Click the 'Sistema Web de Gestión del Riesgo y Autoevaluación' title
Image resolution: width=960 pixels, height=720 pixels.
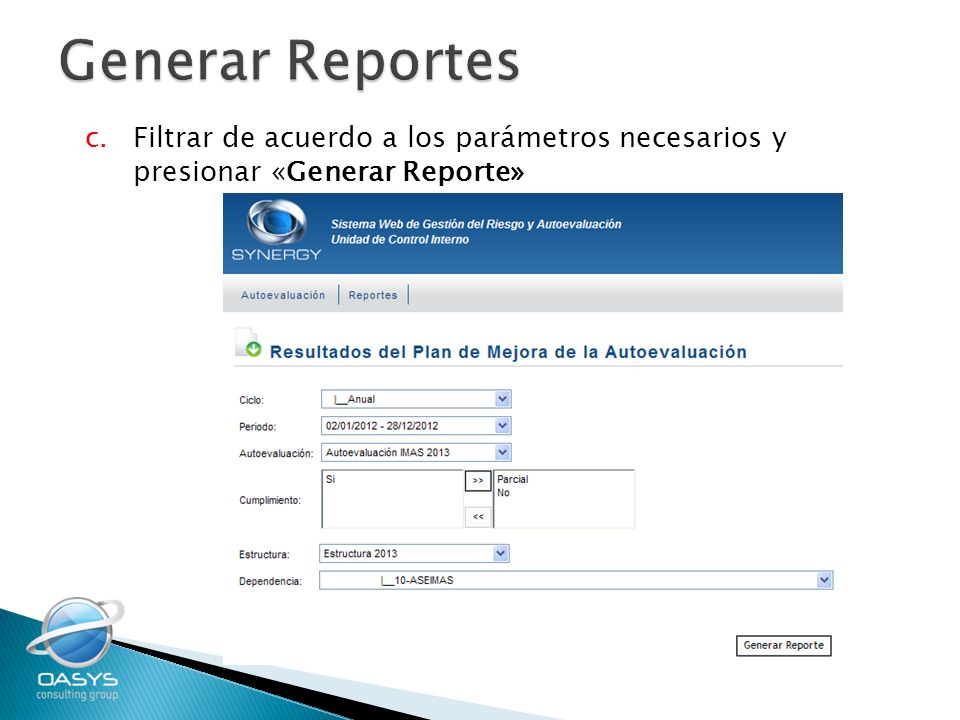coord(476,224)
